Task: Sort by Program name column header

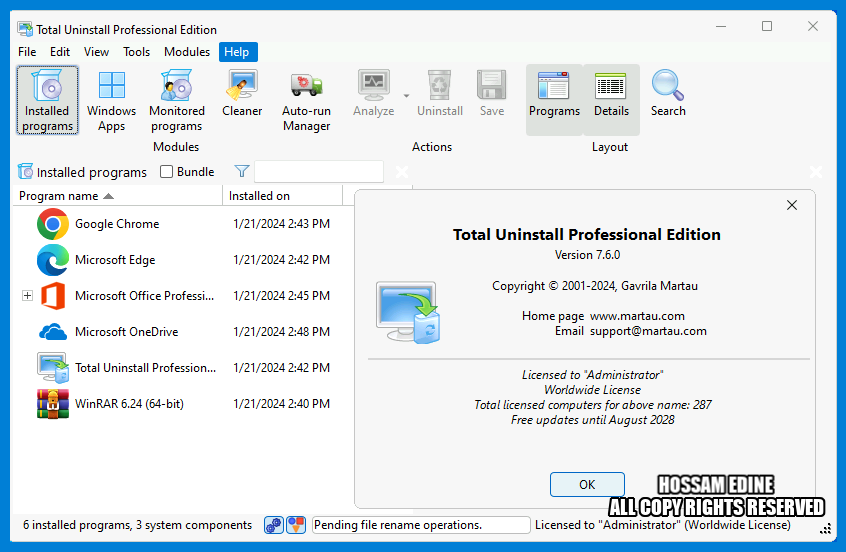Action: 118,196
